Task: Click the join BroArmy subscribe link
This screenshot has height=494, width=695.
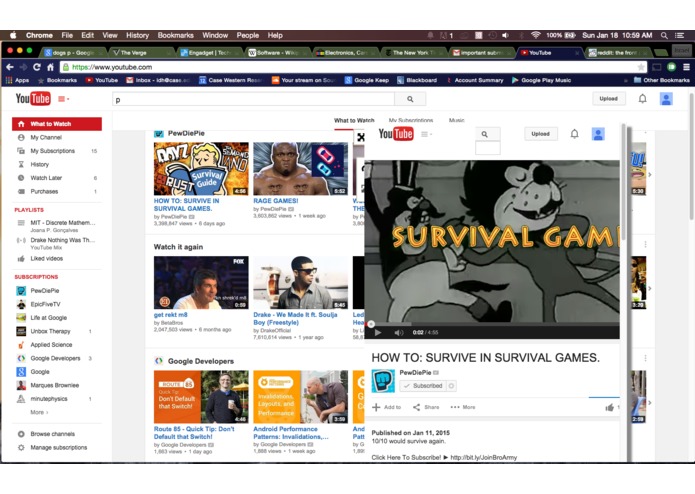Action: pyautogui.click(x=484, y=458)
